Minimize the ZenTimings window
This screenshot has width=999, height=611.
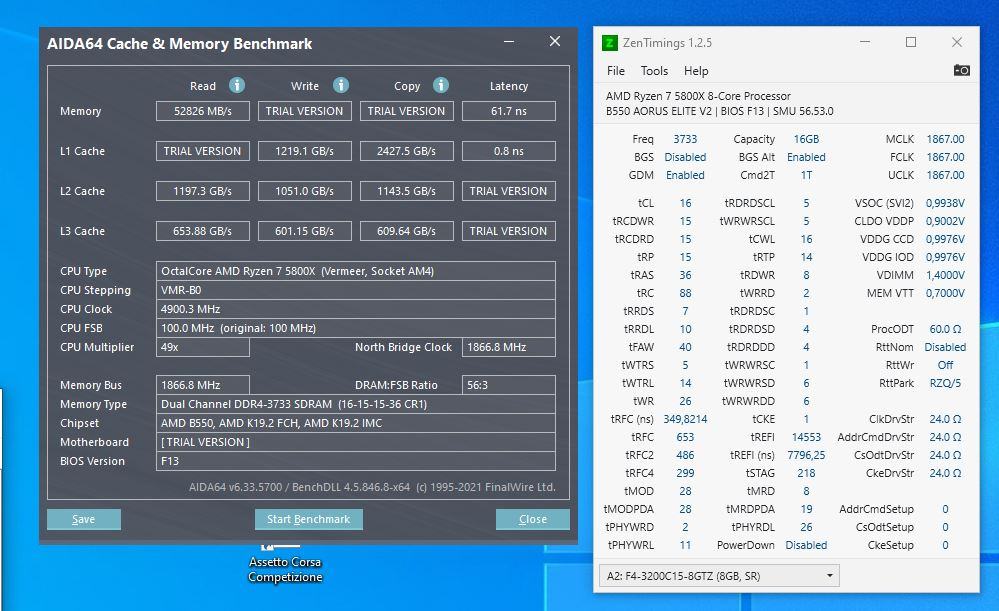[865, 42]
